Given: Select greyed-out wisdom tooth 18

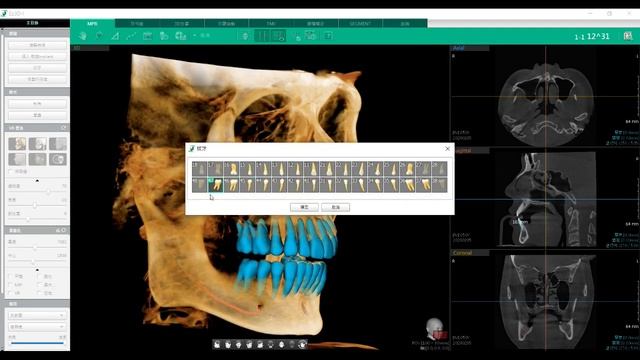Looking at the screenshot, I should point(200,169).
